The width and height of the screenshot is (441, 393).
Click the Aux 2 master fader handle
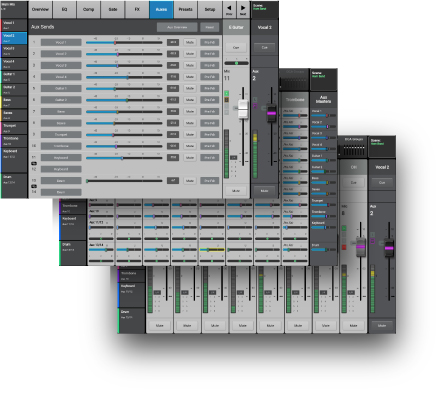tap(272, 113)
